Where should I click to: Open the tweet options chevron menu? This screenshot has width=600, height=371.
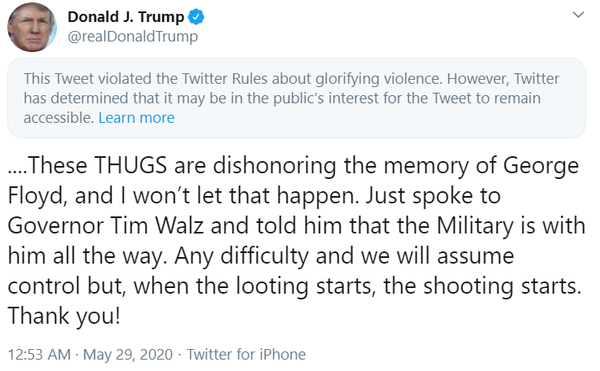pyautogui.click(x=578, y=15)
